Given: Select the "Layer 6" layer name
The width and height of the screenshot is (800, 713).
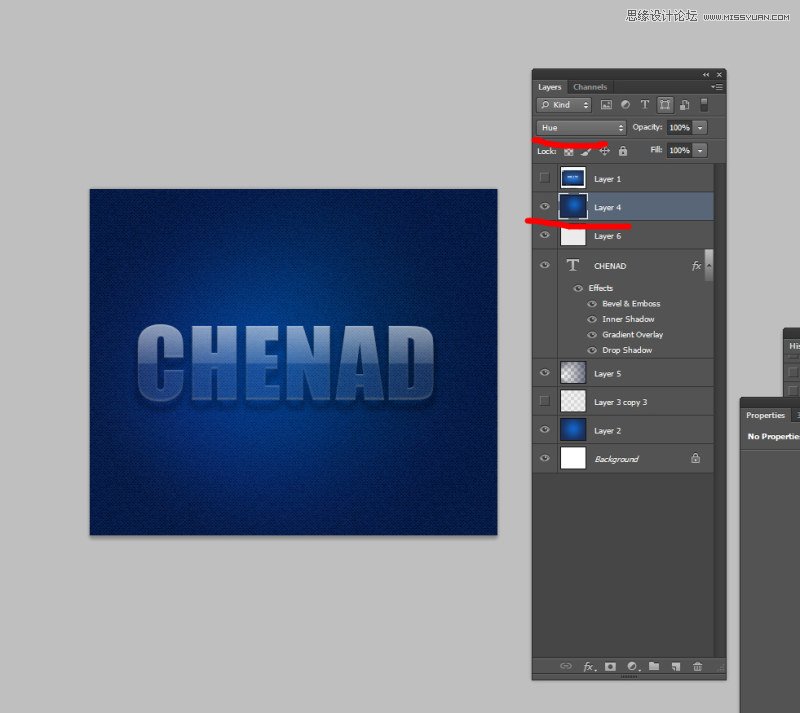Looking at the screenshot, I should tap(607, 236).
